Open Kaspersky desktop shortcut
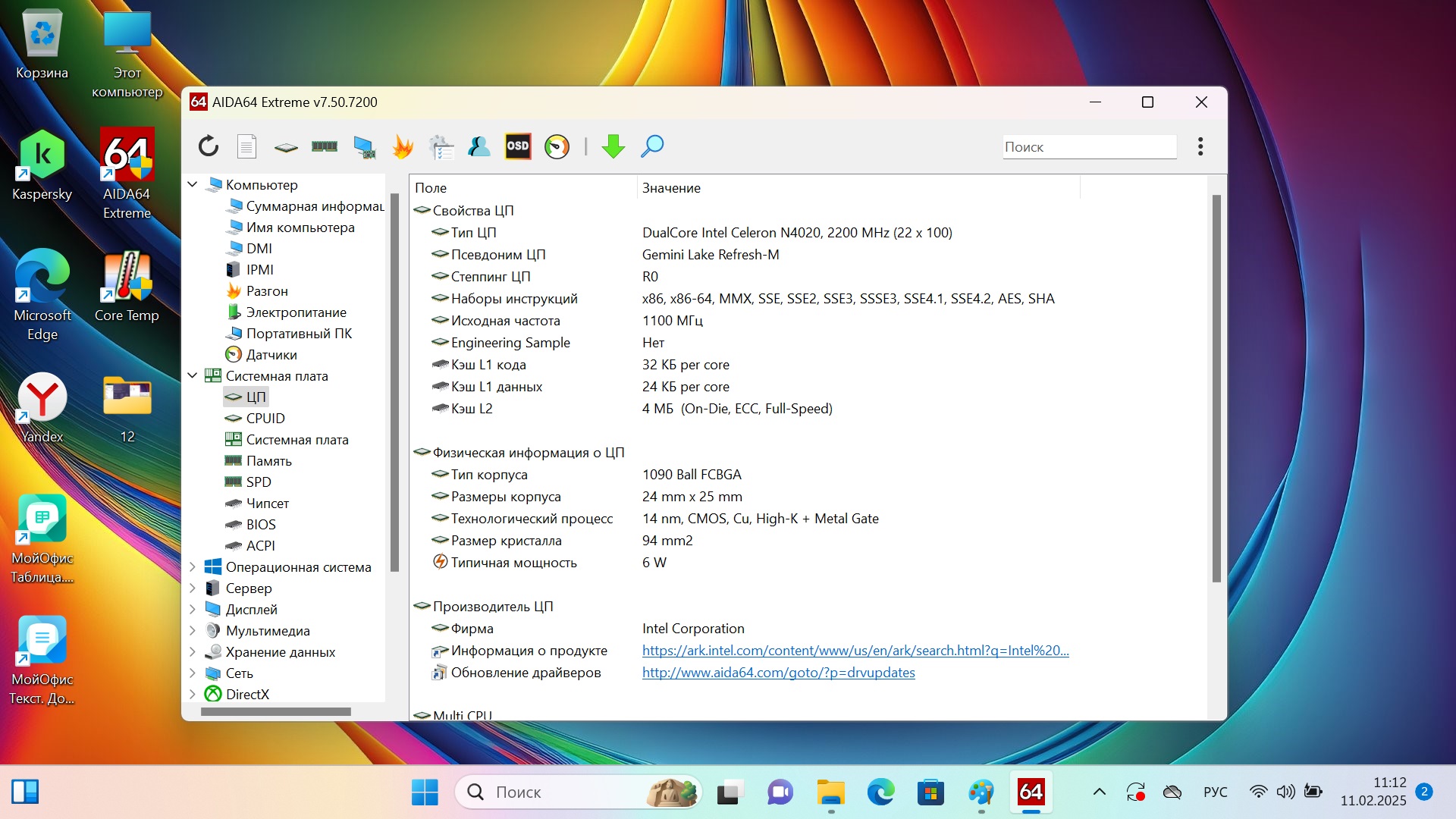The width and height of the screenshot is (1456, 819). [42, 165]
